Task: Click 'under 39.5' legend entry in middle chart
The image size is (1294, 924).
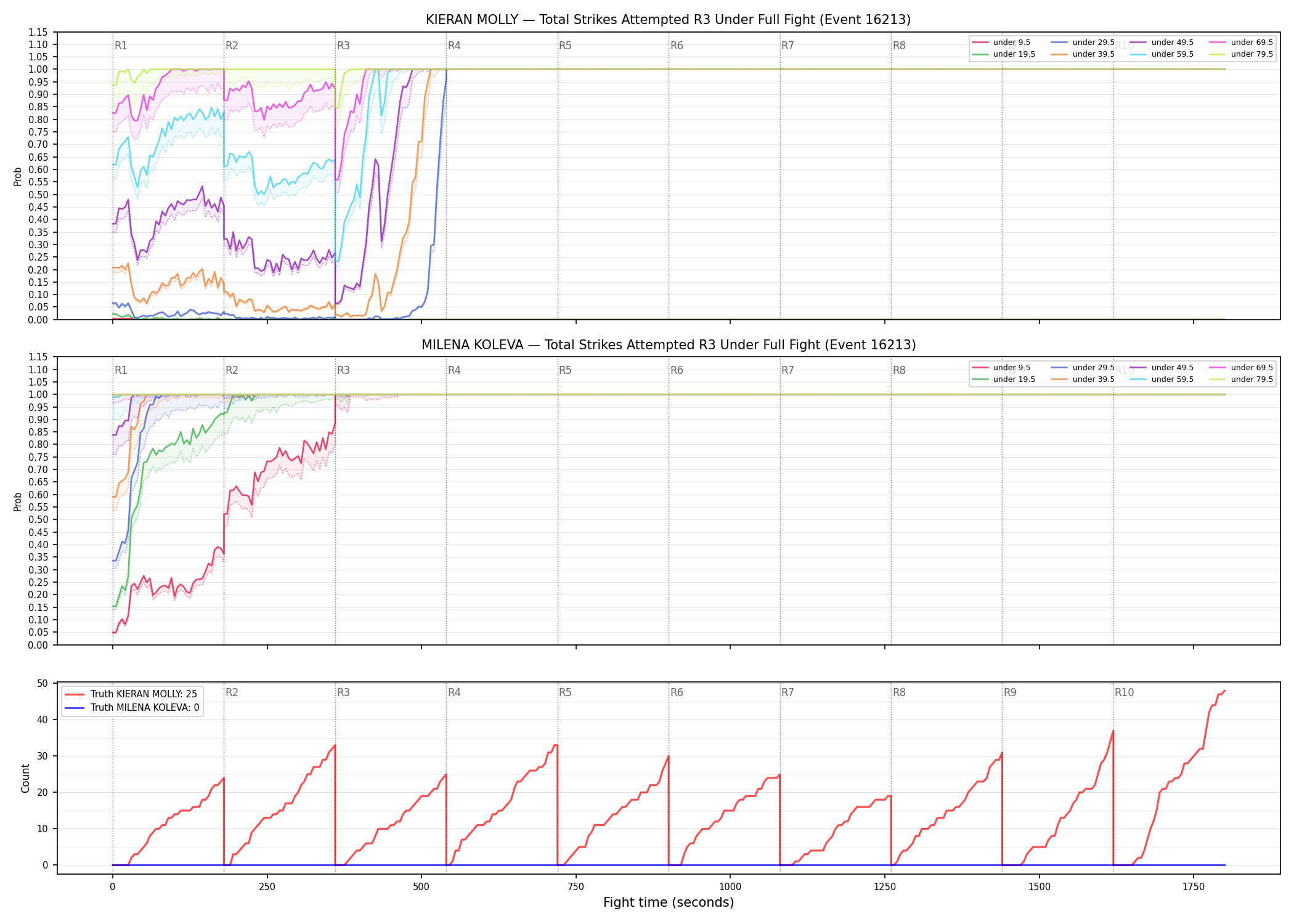Action: pos(1083,379)
